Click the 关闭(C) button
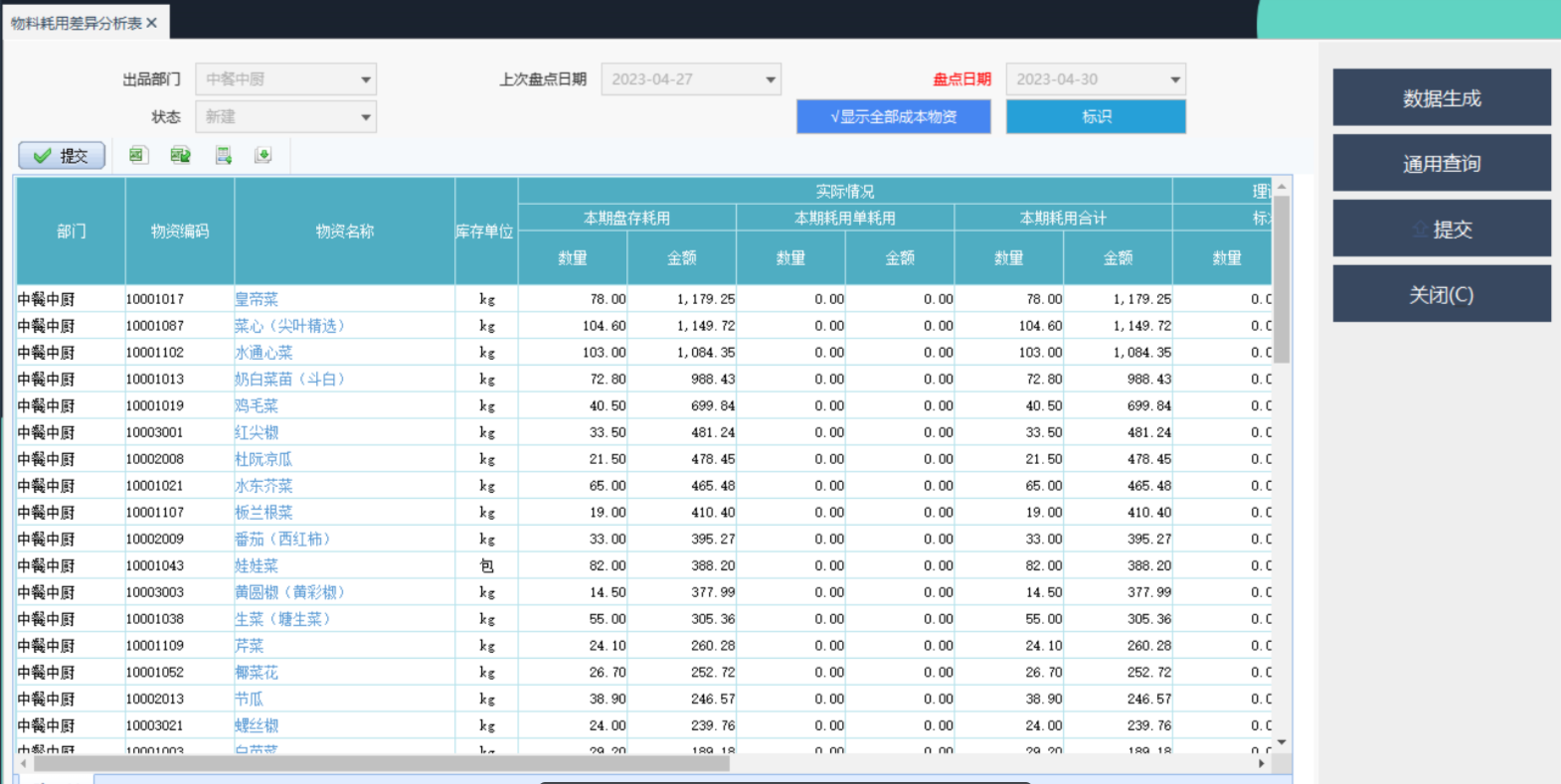 pyautogui.click(x=1441, y=294)
